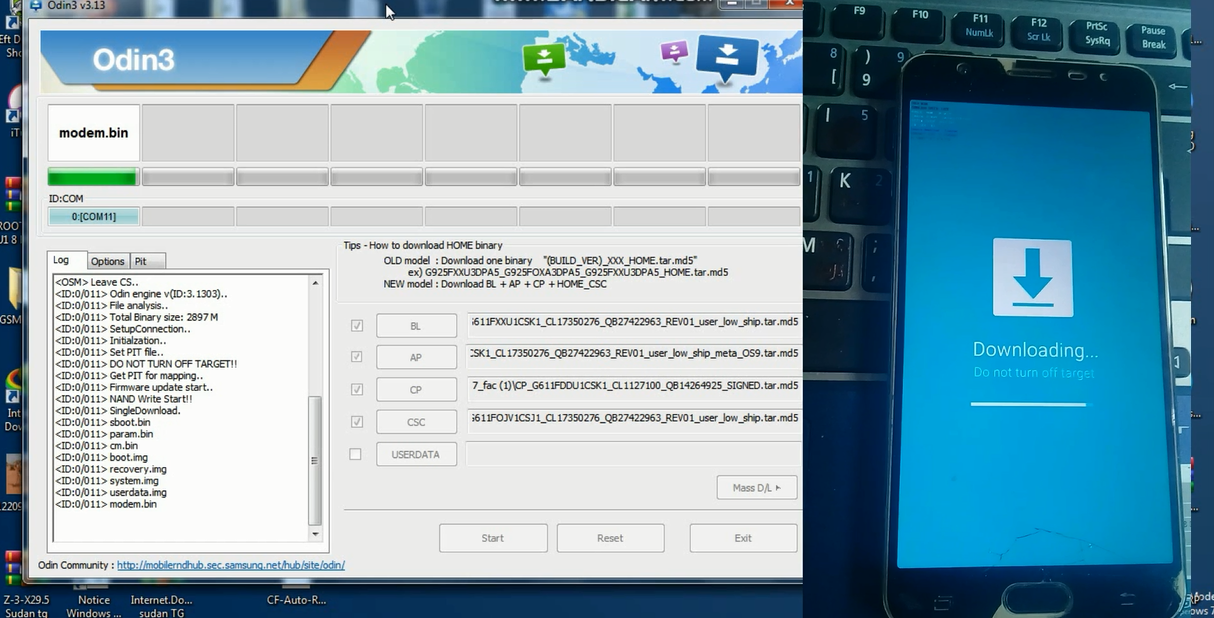The image size is (1214, 618).
Task: Click the BL file browse button
Action: click(x=416, y=326)
